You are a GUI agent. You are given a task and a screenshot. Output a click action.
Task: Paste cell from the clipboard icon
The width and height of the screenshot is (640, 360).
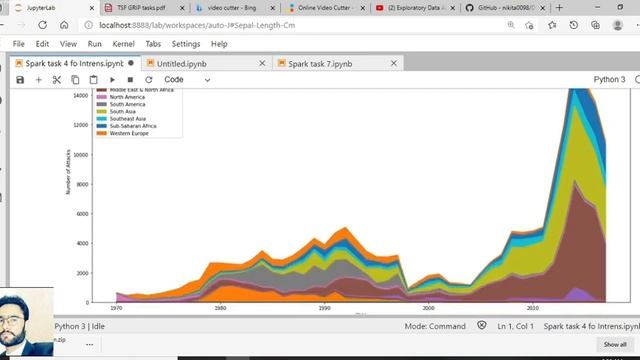click(x=93, y=80)
